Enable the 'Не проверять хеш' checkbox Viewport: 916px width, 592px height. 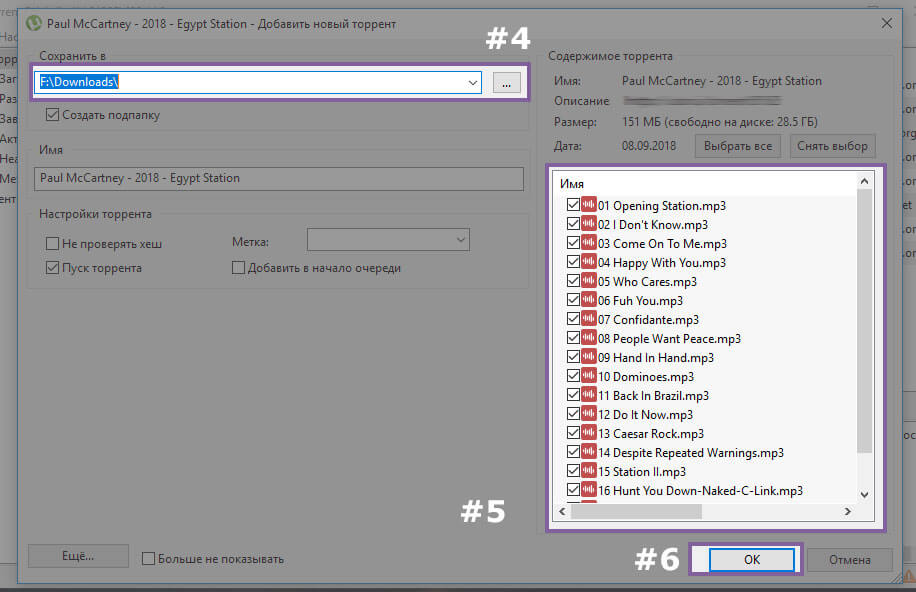(53, 243)
